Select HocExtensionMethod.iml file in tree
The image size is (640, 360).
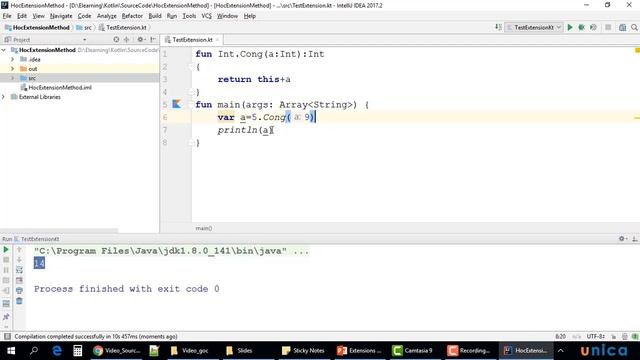coord(56,87)
